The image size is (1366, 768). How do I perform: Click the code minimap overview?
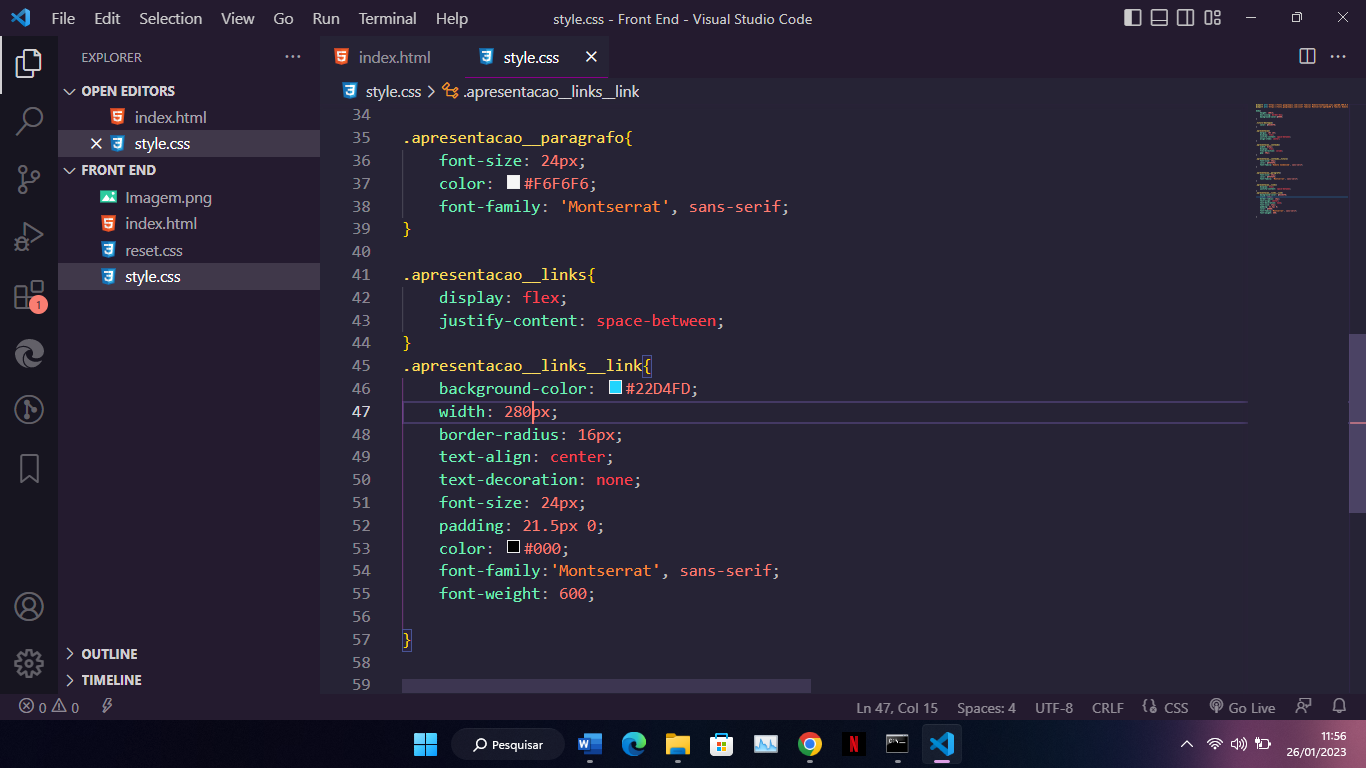(1301, 160)
